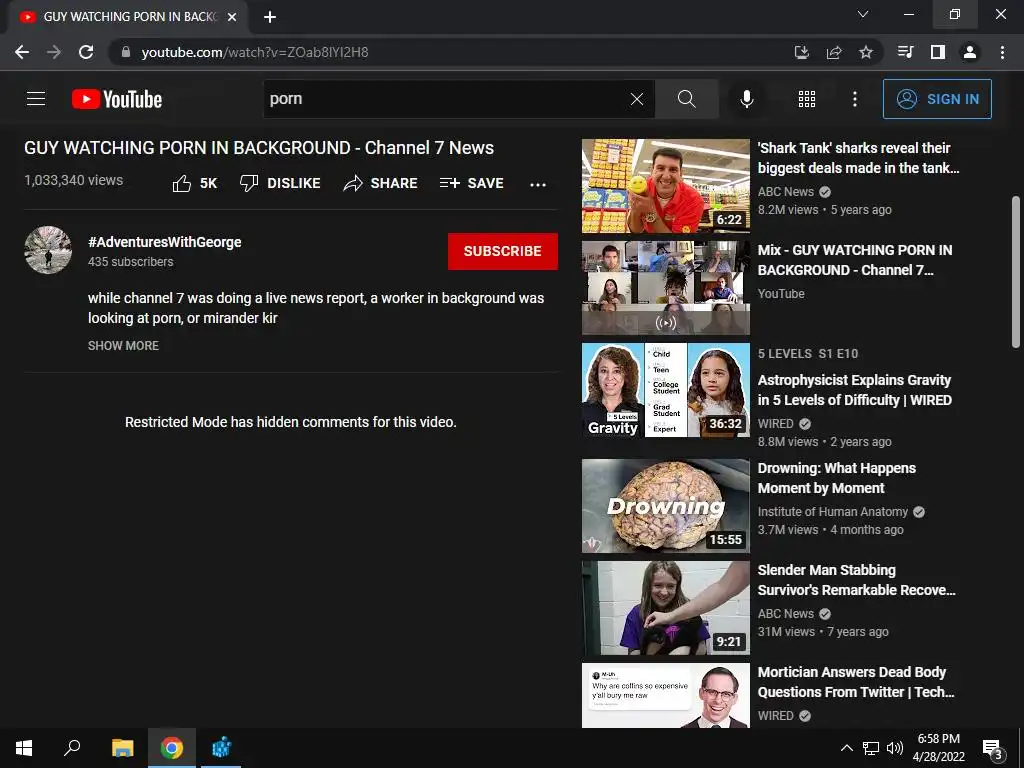Install app icon in address bar

802,52
